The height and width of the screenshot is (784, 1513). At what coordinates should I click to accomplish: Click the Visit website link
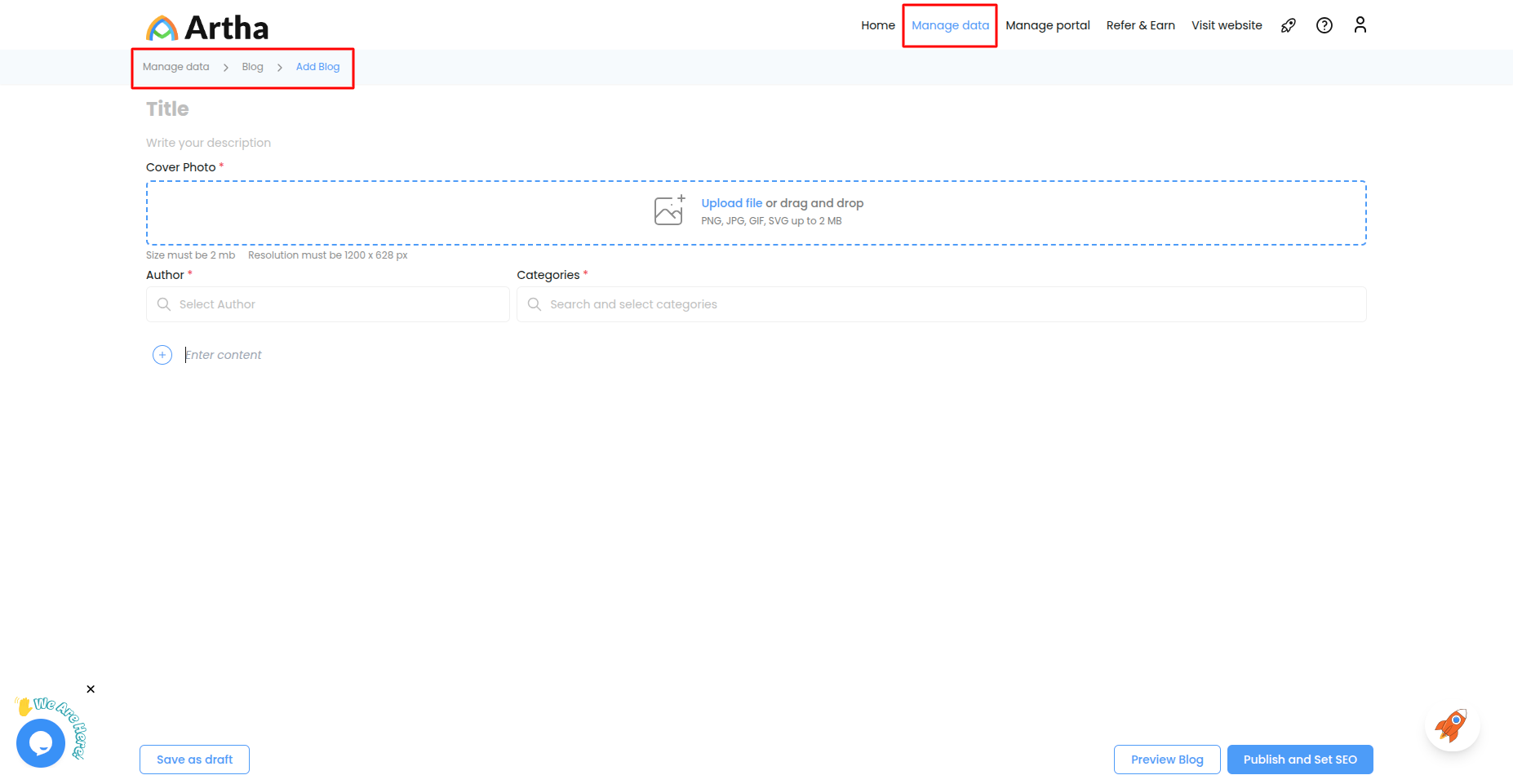tap(1226, 25)
